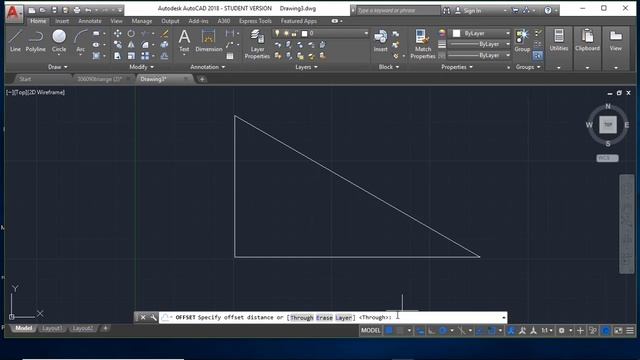Select the Polyline tool

click(x=36, y=41)
